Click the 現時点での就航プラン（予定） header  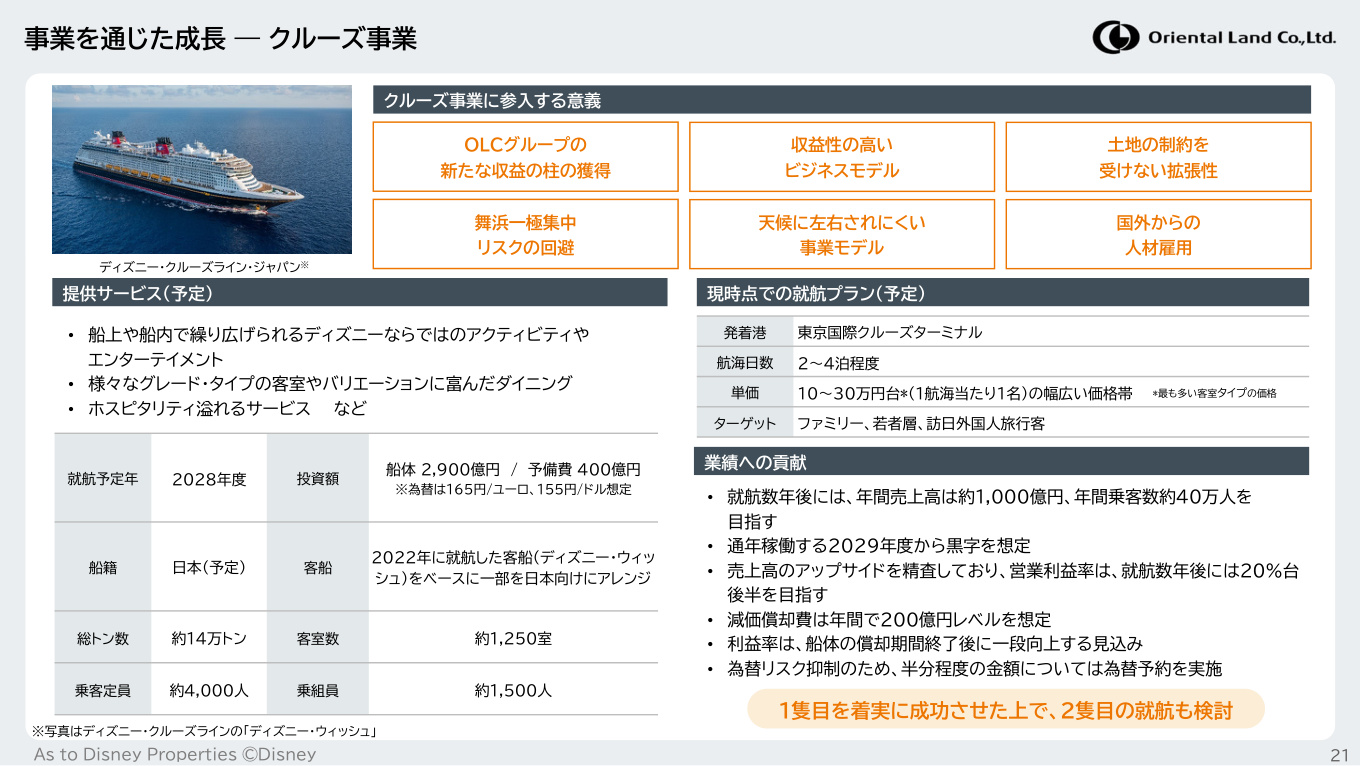(1002, 293)
